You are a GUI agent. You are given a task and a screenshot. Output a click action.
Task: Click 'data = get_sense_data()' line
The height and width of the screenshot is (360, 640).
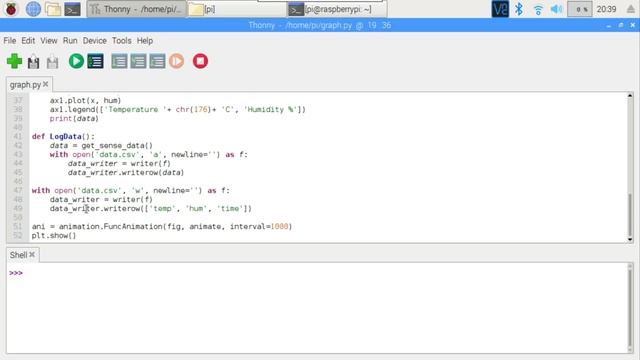101,145
